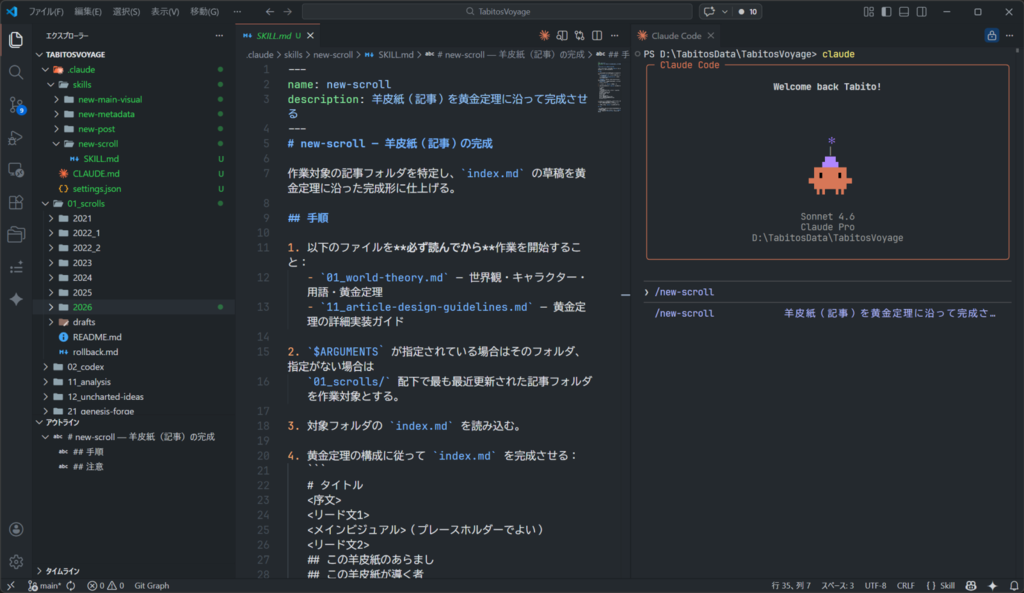Open Git Graph from the status bar
This screenshot has height=593, width=1024.
click(x=152, y=586)
